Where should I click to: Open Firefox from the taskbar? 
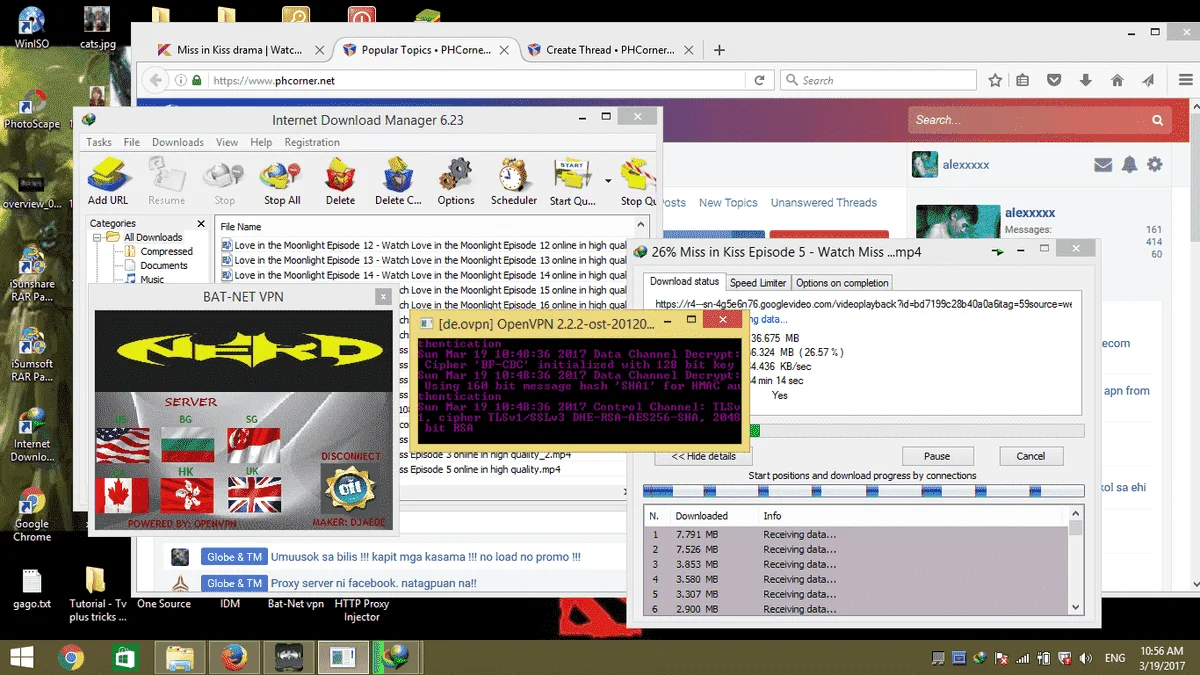coord(233,656)
